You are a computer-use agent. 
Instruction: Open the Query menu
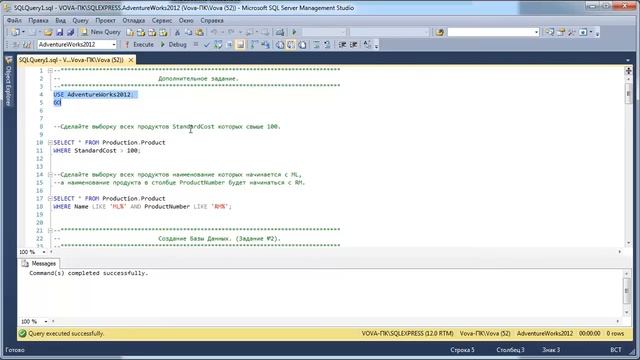[x=80, y=20]
